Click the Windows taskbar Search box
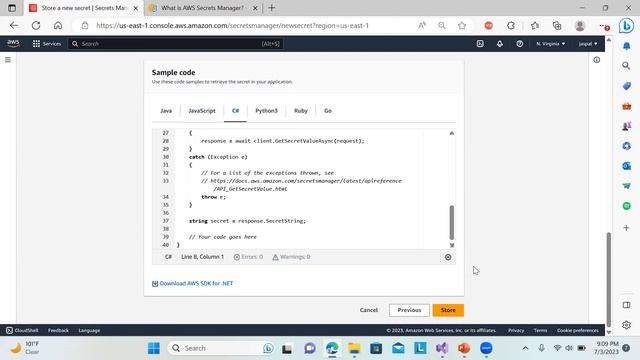The width and height of the screenshot is (640, 360). coord(221,348)
